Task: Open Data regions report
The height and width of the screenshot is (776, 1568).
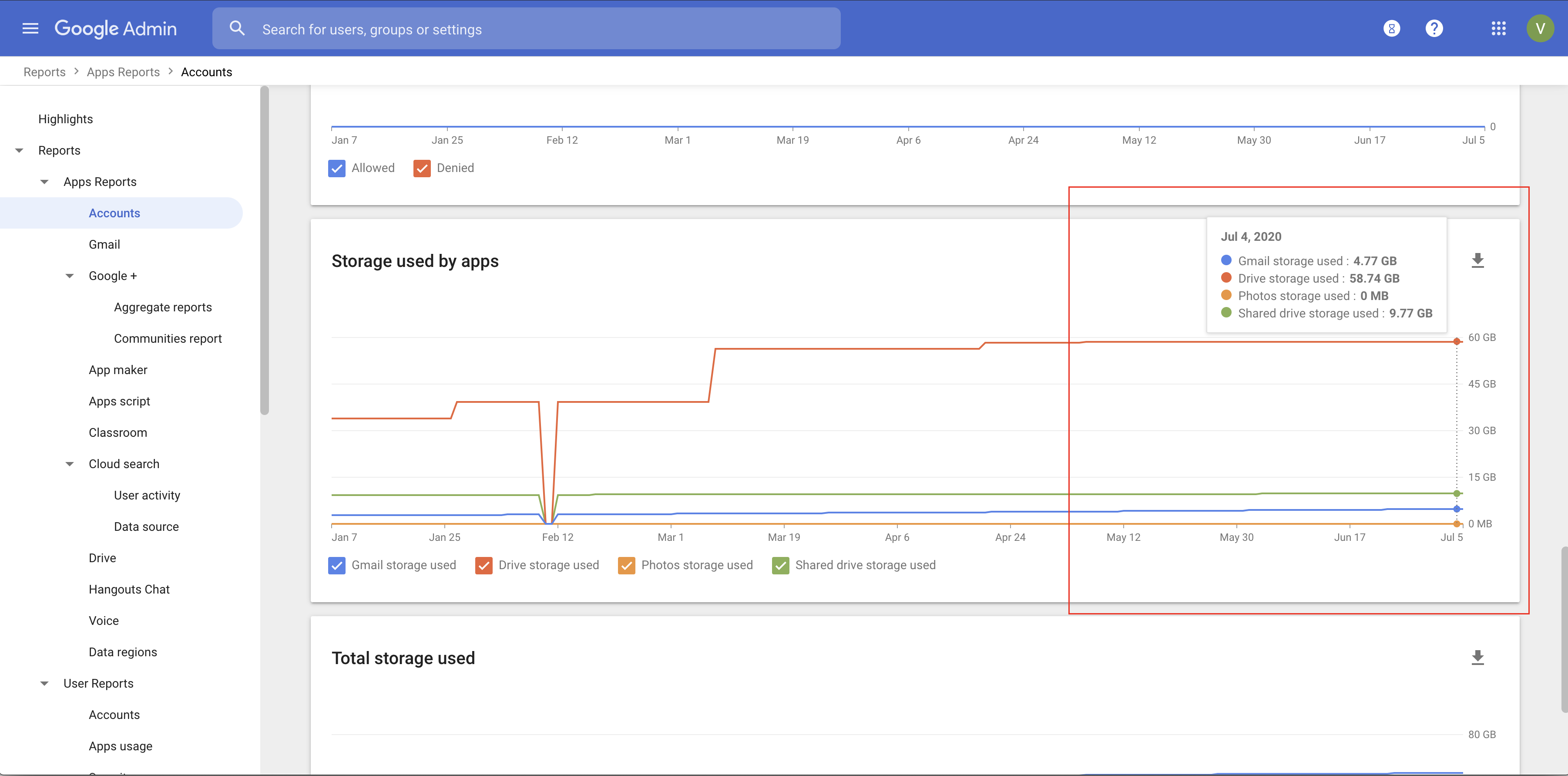Action: (123, 652)
